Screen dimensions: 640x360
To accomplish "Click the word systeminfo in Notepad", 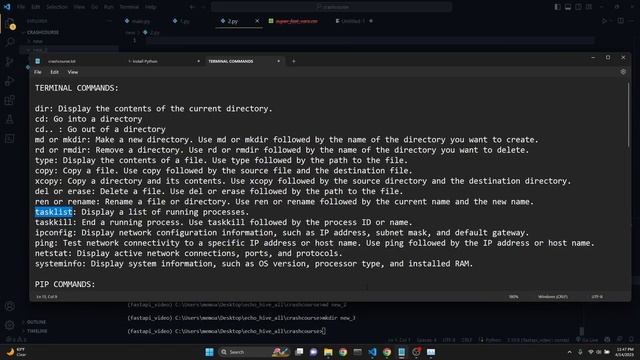I will coord(58,264).
